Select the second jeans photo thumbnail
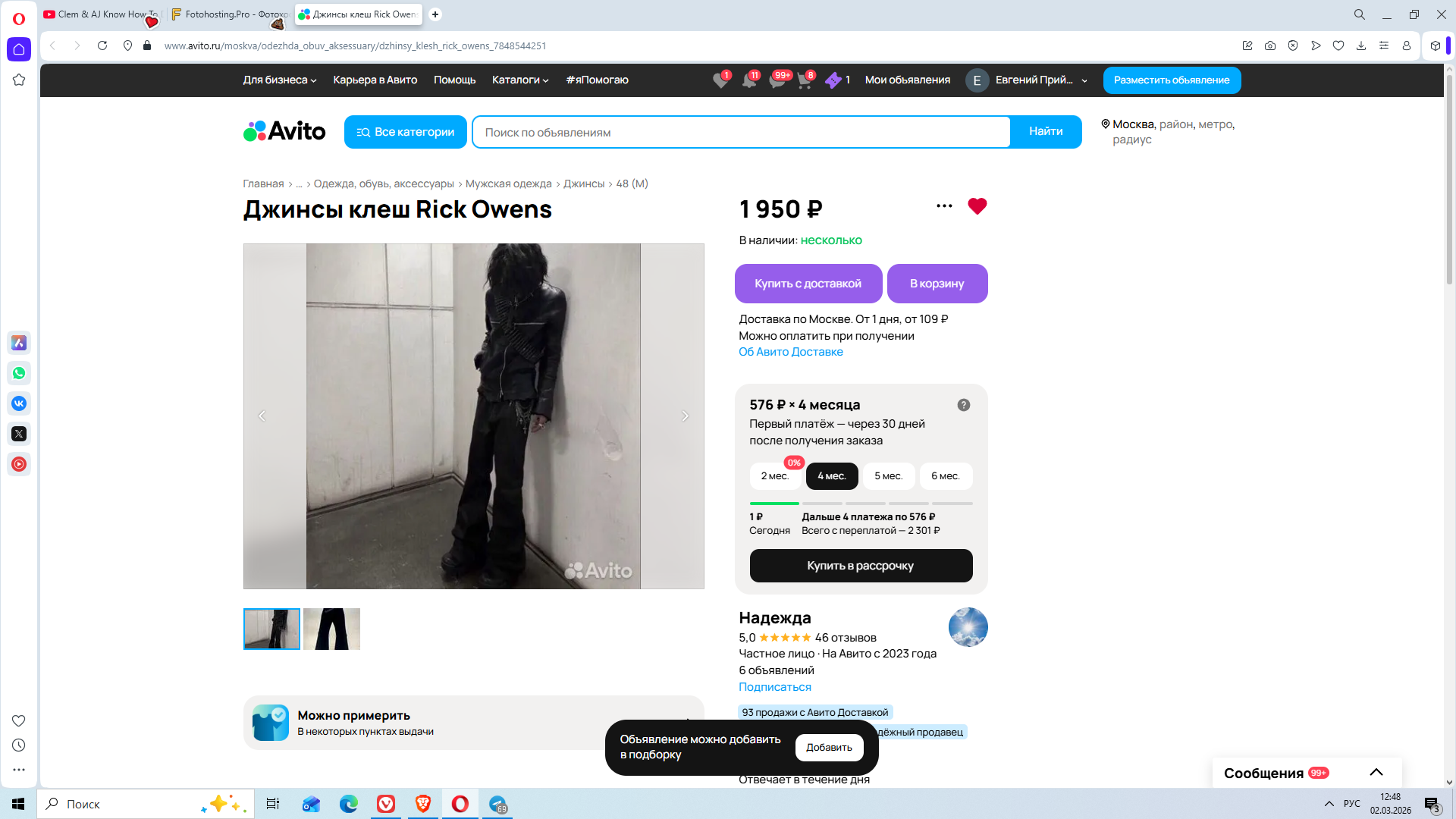The width and height of the screenshot is (1456, 819). 331,629
